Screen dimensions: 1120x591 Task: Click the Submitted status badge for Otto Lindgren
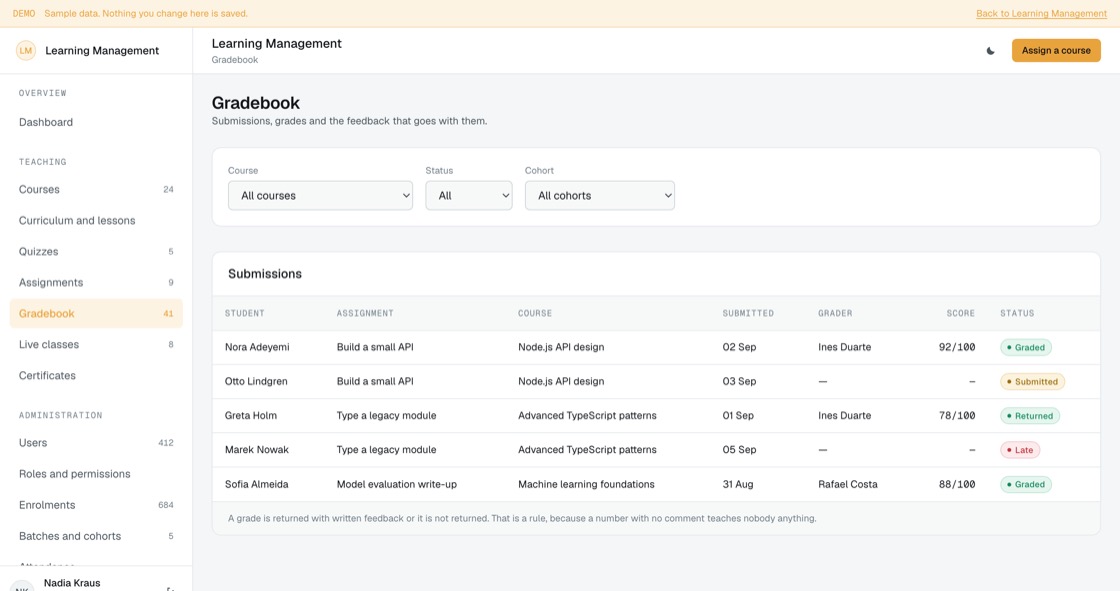pos(1032,382)
